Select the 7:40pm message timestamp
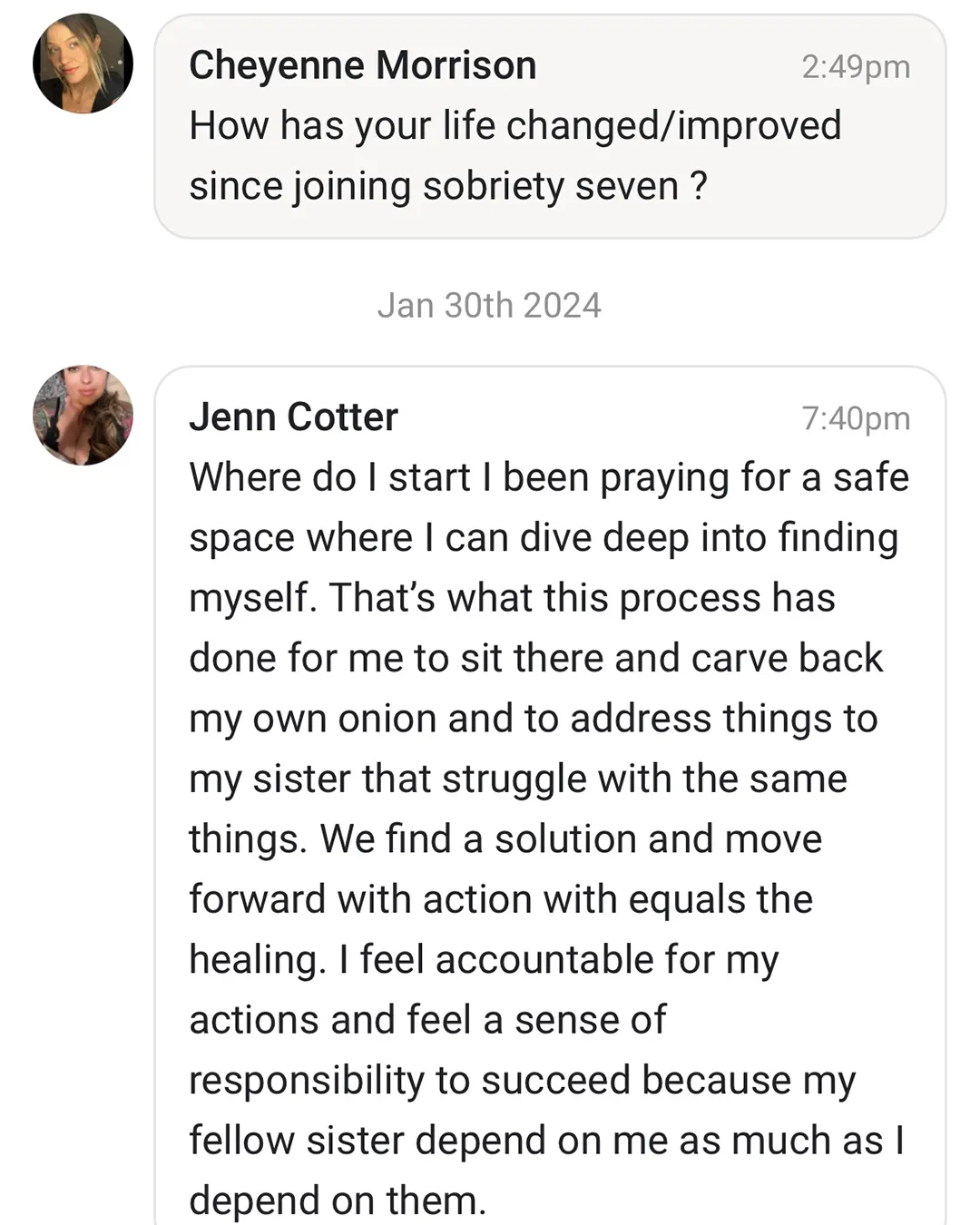Image resolution: width=980 pixels, height=1225 pixels. click(x=856, y=418)
